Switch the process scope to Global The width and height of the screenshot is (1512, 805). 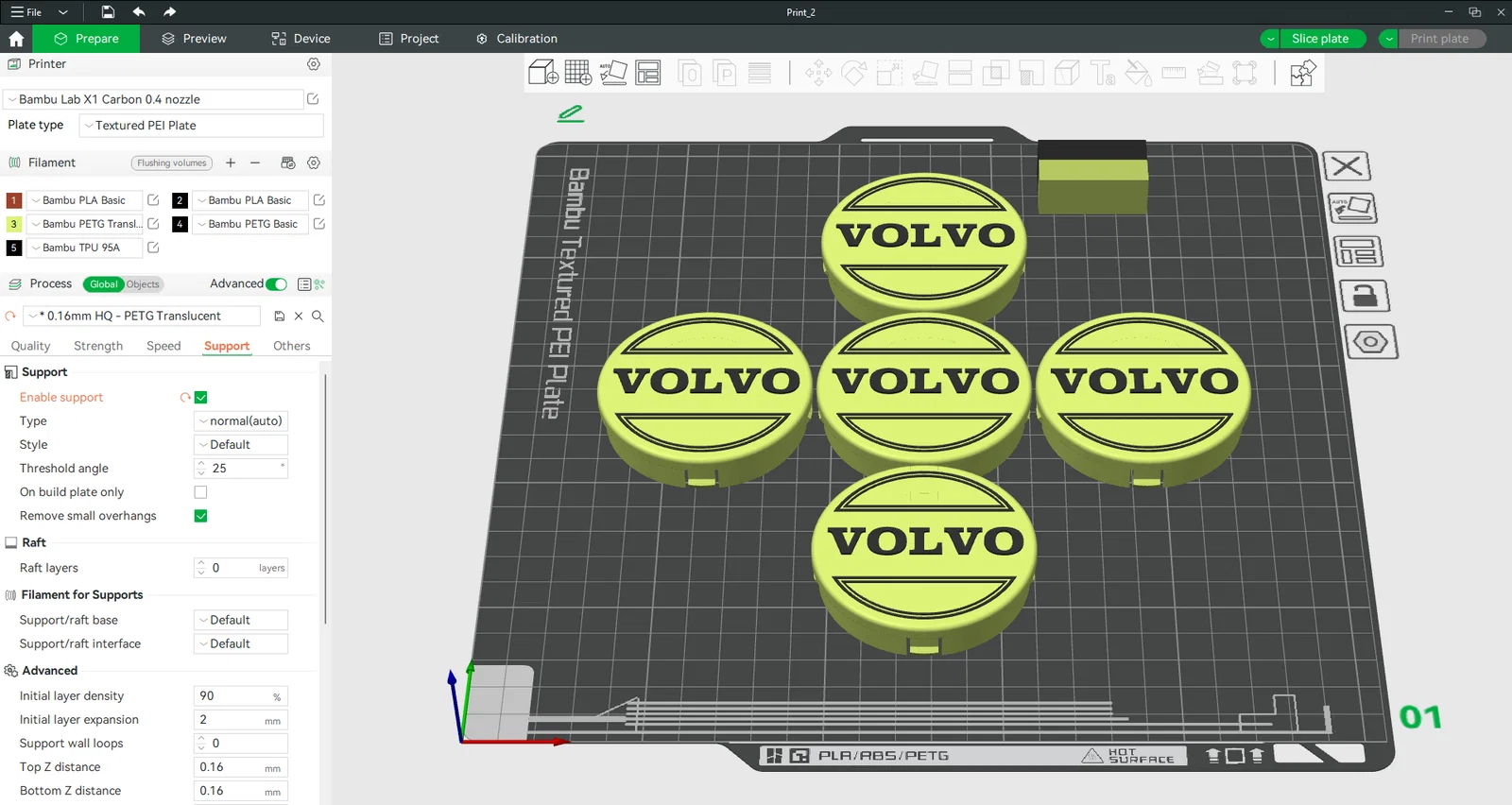click(104, 284)
